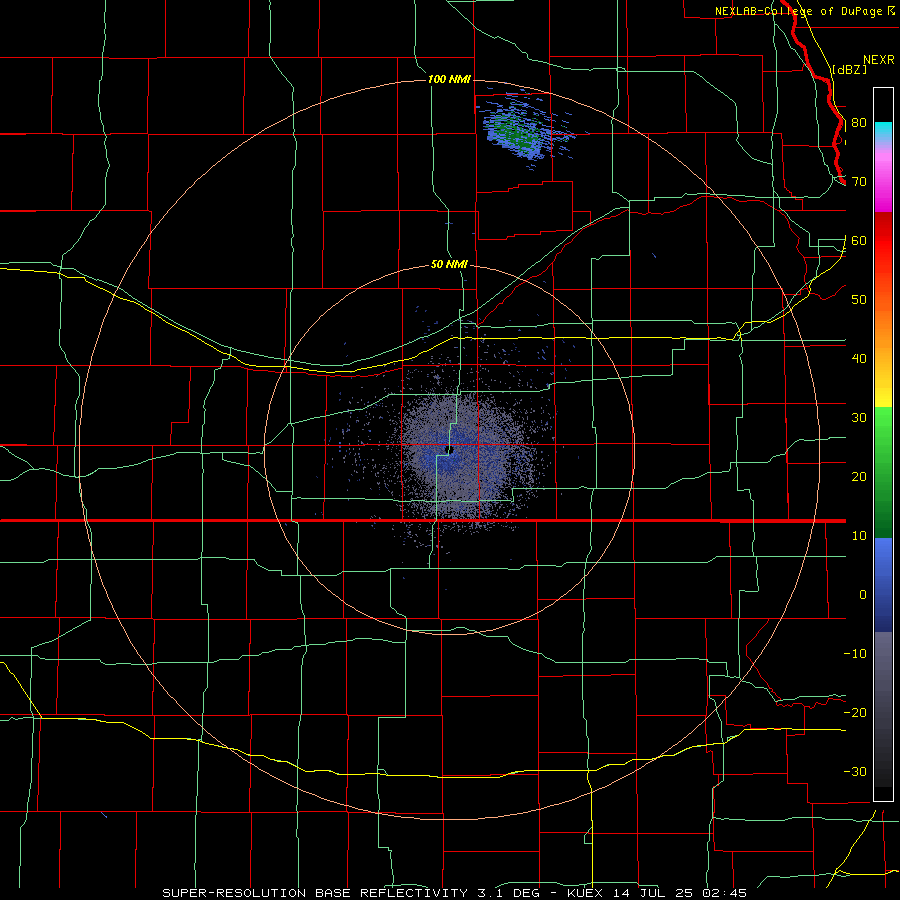Click the 50 NMI range ring label
Image resolution: width=900 pixels, height=900 pixels.
[x=449, y=265]
